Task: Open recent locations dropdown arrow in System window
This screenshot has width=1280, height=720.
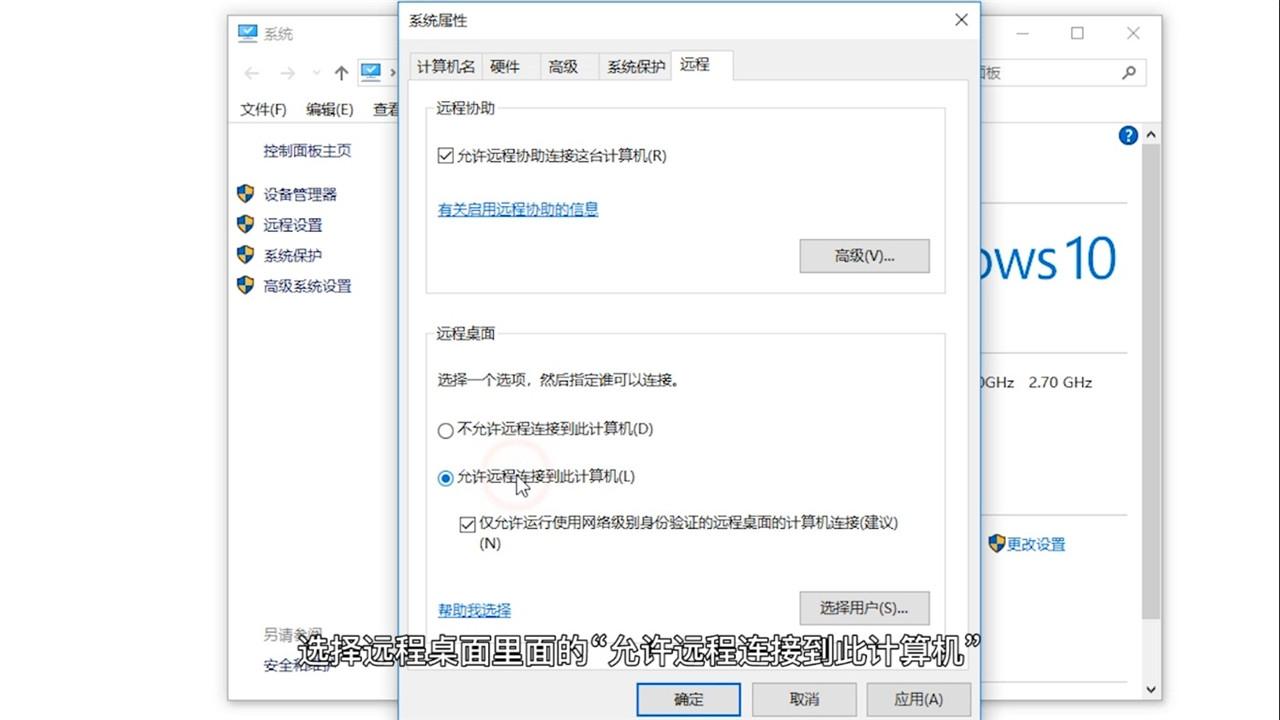Action: point(318,73)
